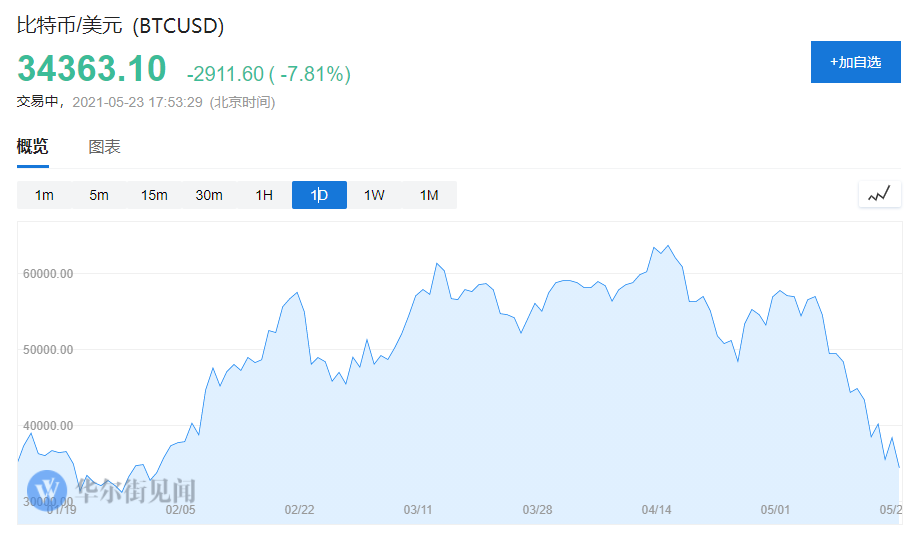This screenshot has height=536, width=923.
Task: Click the current price 34363.10
Action: coord(91,69)
